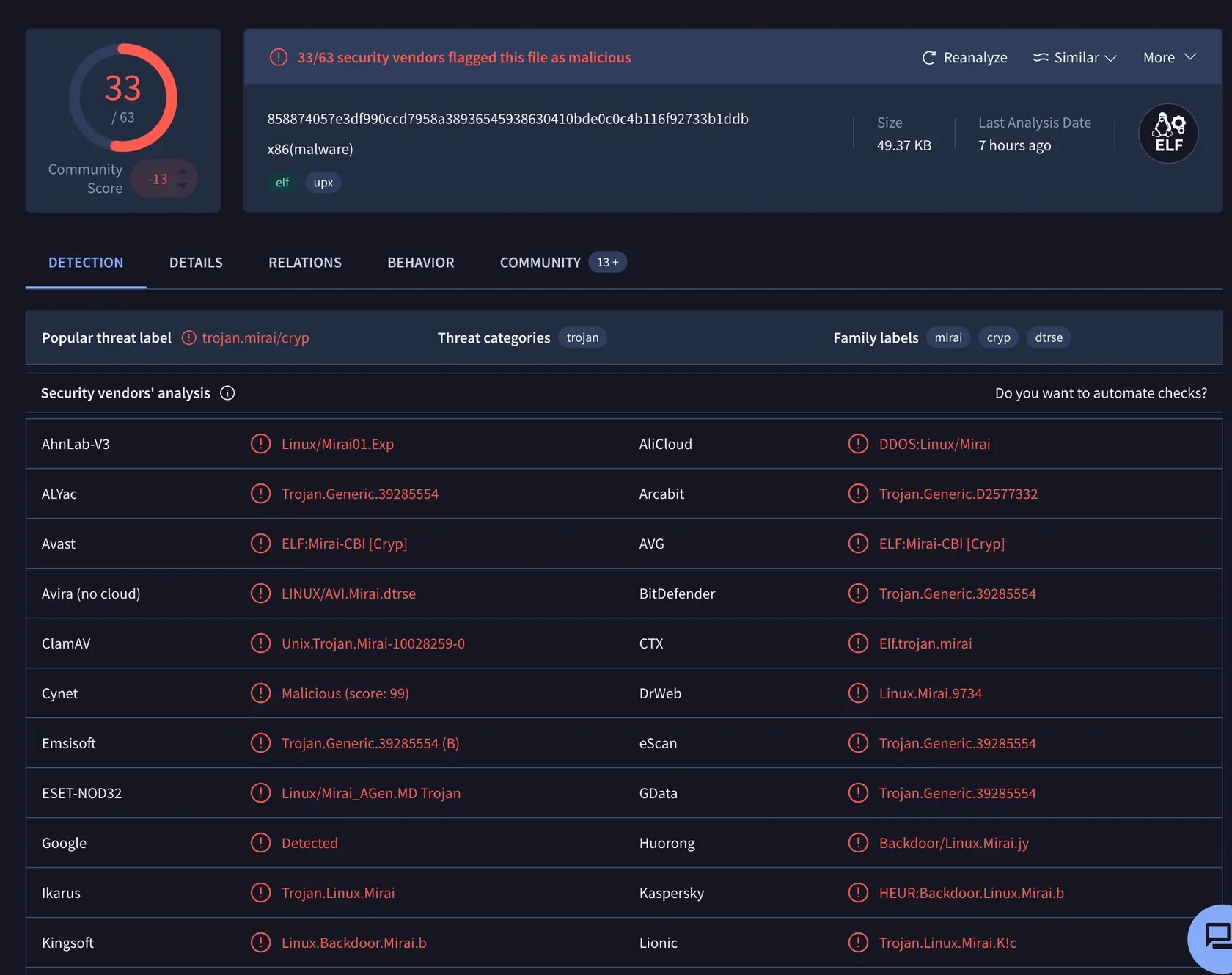Click the alert icon for Unix.Trojan.Mirai-10028259-0

260,643
